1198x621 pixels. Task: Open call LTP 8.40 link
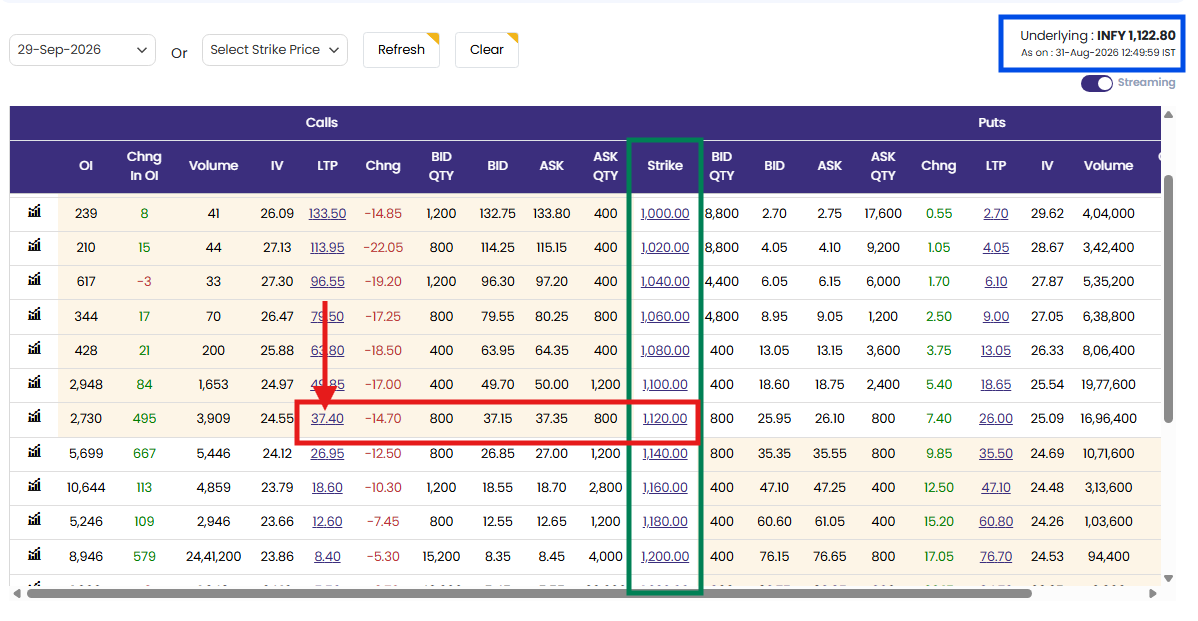pos(327,557)
